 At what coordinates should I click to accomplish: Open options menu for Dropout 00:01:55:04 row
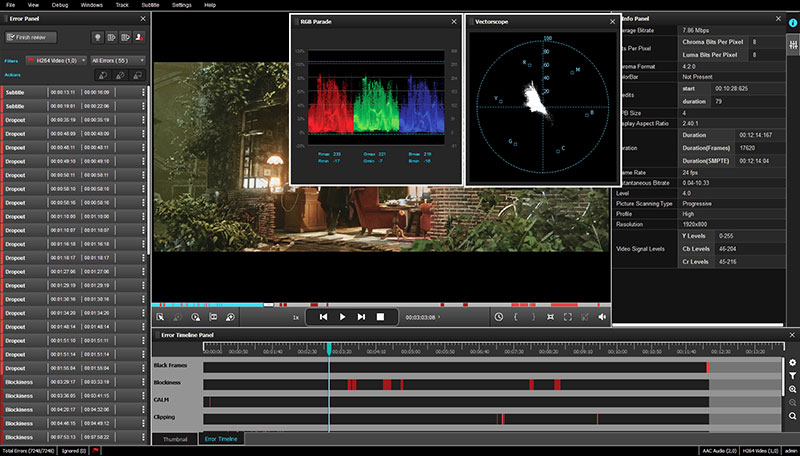[143, 368]
